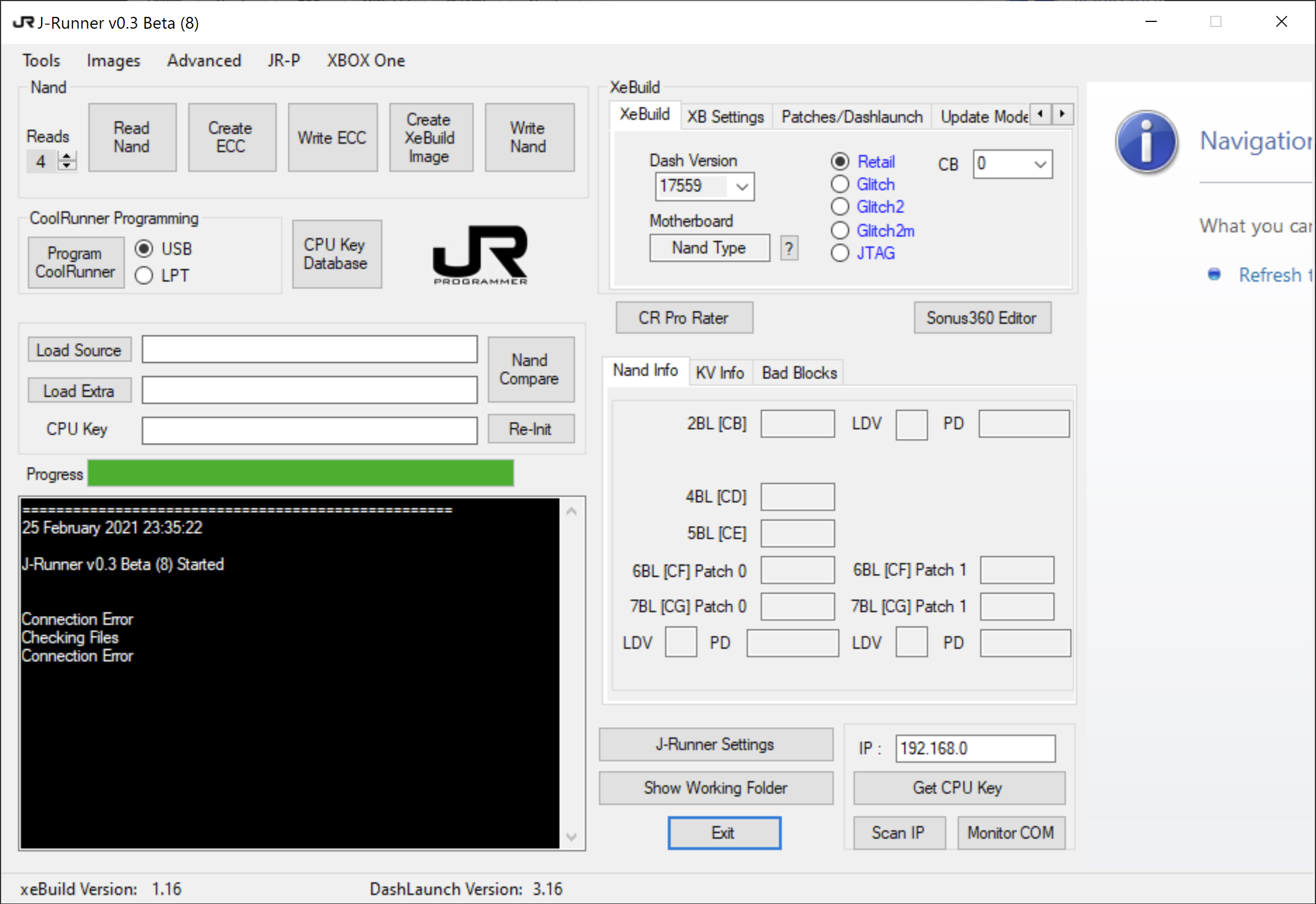Expand the CB dropdown

[1040, 164]
